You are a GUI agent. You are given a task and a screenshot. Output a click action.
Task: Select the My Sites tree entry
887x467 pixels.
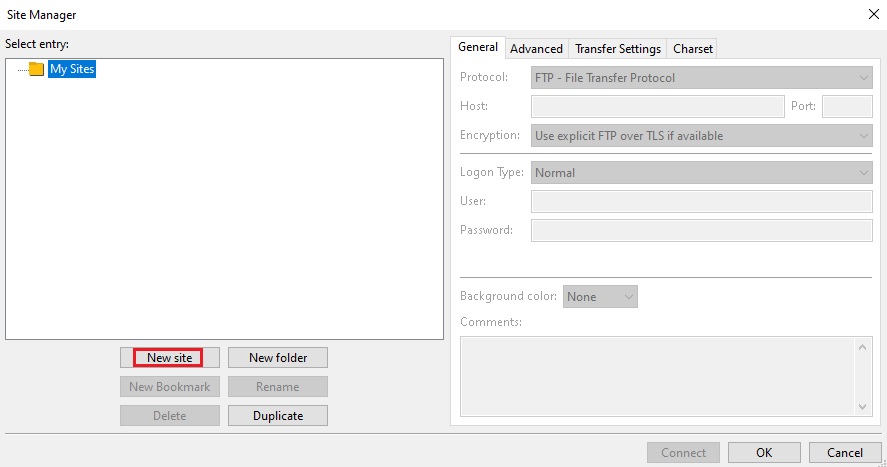[72, 70]
